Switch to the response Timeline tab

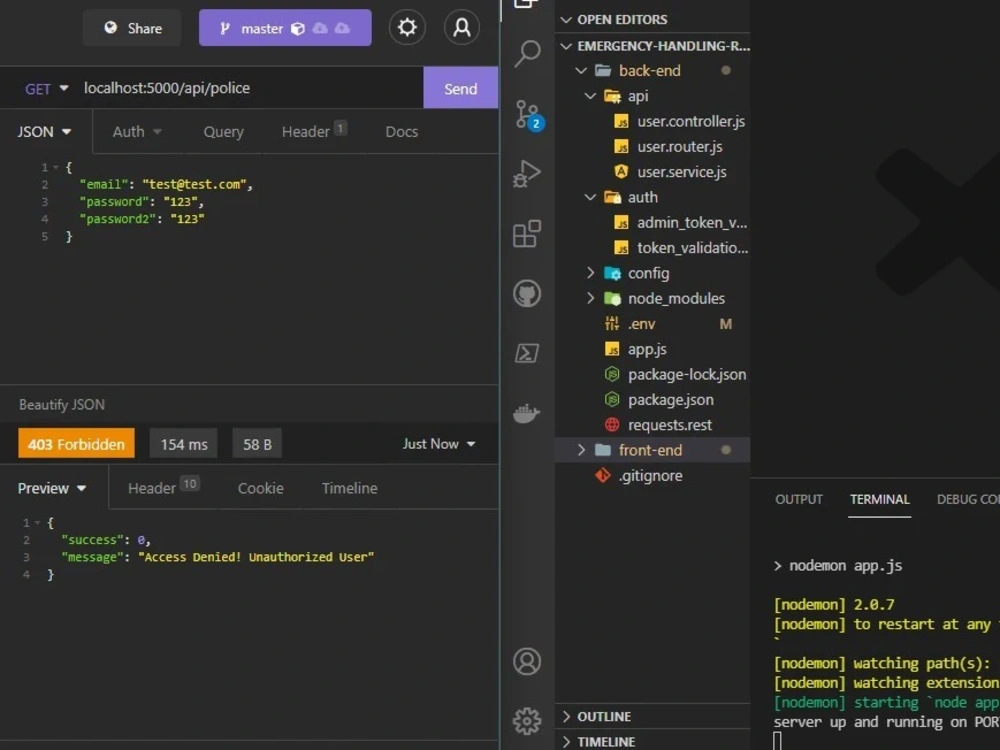point(349,489)
